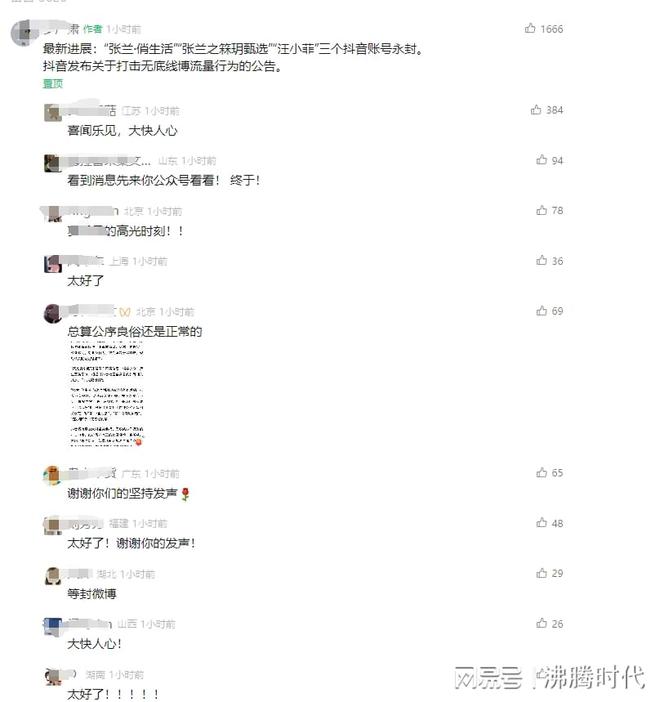
Task: Open the attached announcement image thumbnail
Action: pyautogui.click(x=107, y=394)
